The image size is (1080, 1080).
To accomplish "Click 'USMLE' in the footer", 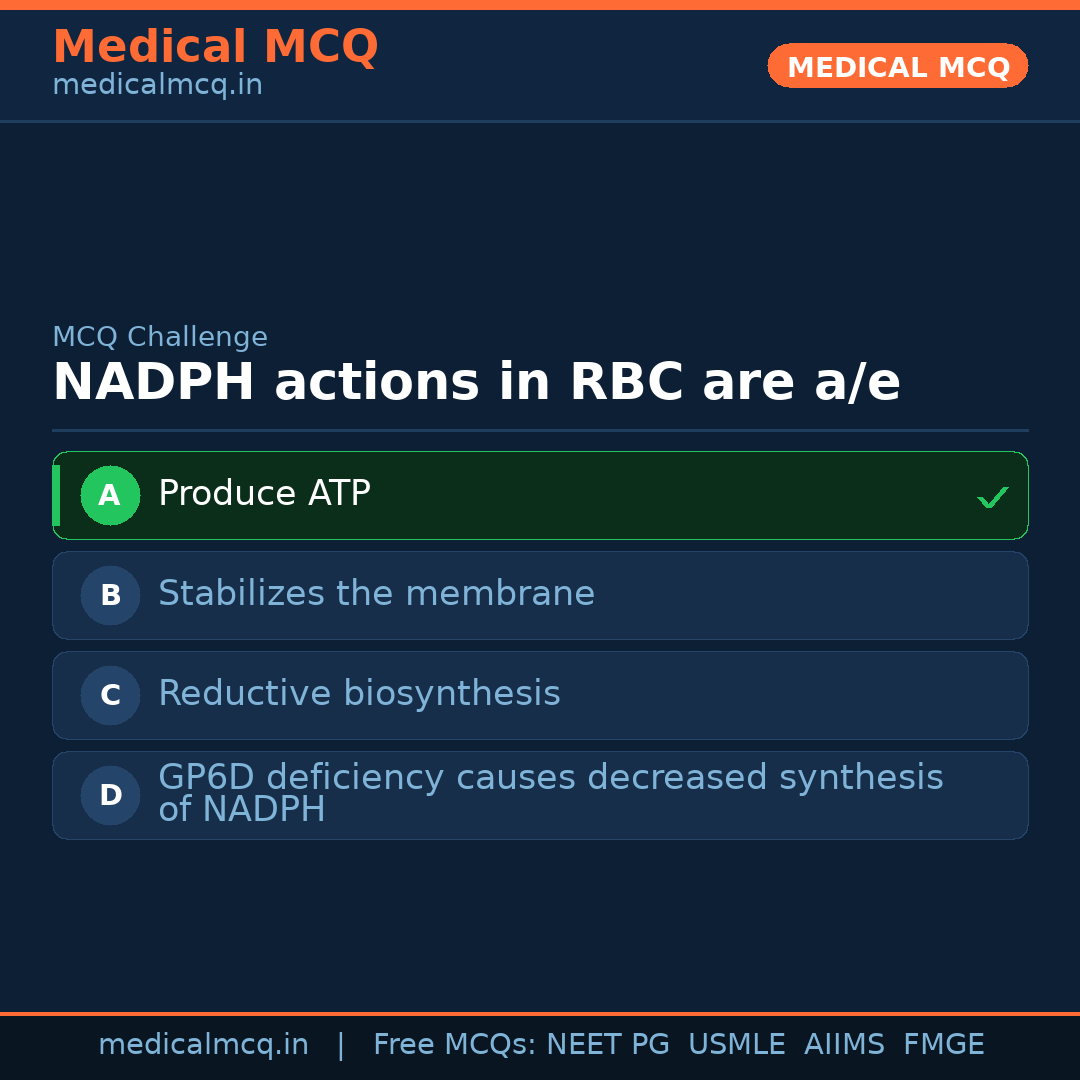I will click(736, 1045).
